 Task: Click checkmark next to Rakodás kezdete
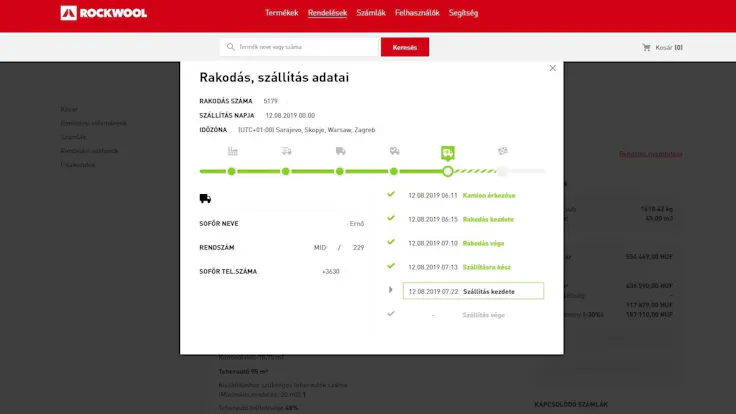(391, 218)
